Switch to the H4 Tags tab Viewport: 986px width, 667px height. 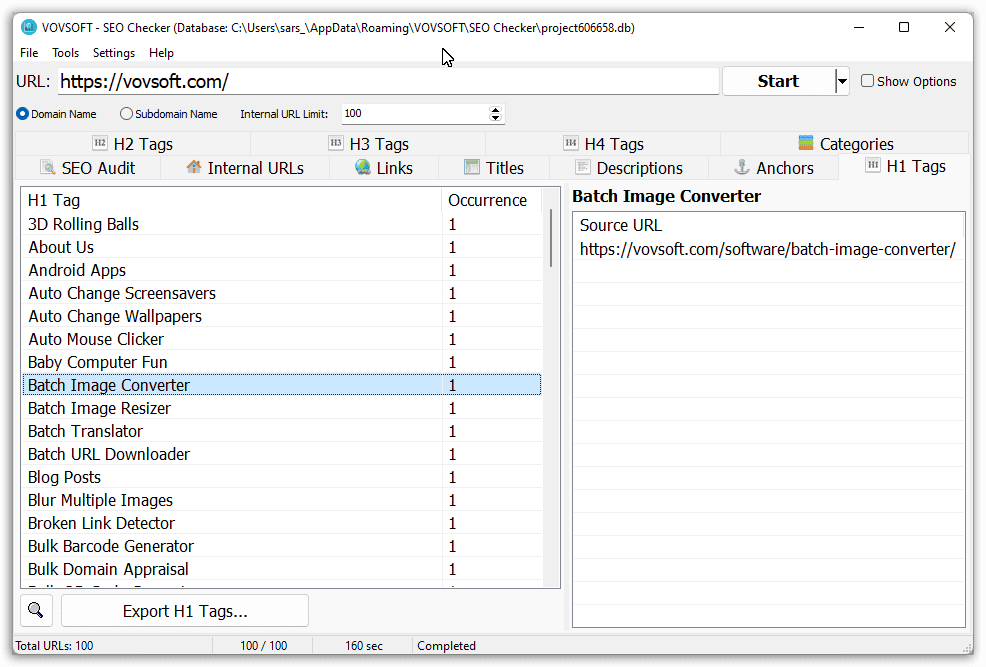(x=604, y=143)
